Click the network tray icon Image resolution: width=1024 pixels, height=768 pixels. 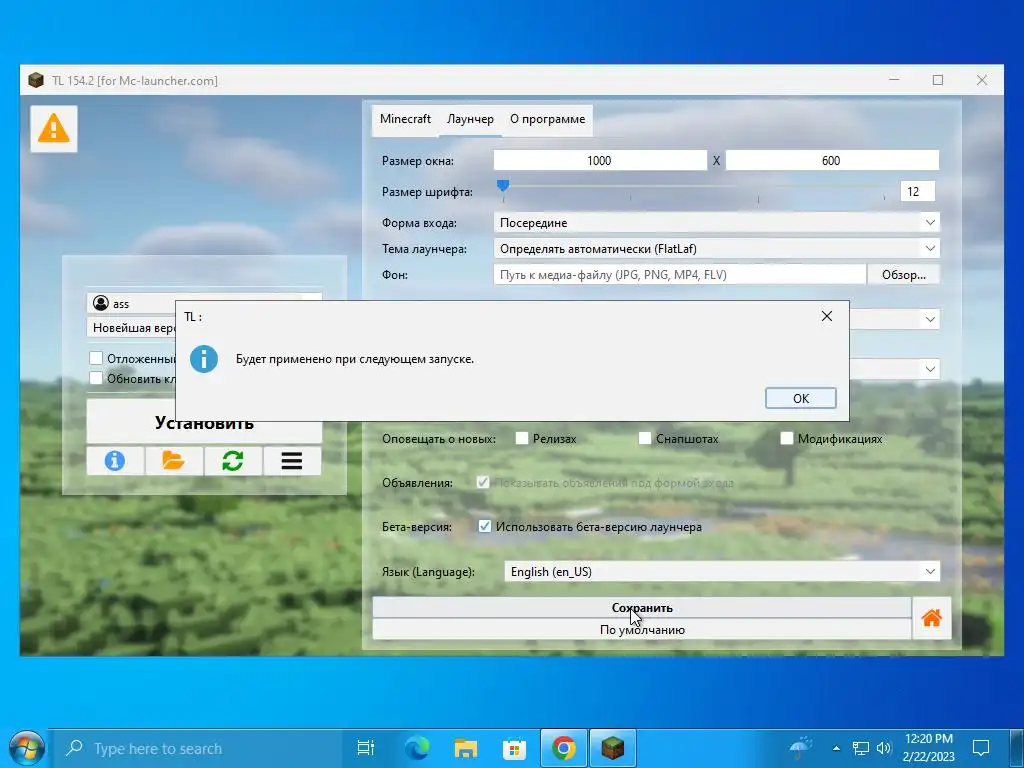click(x=861, y=748)
